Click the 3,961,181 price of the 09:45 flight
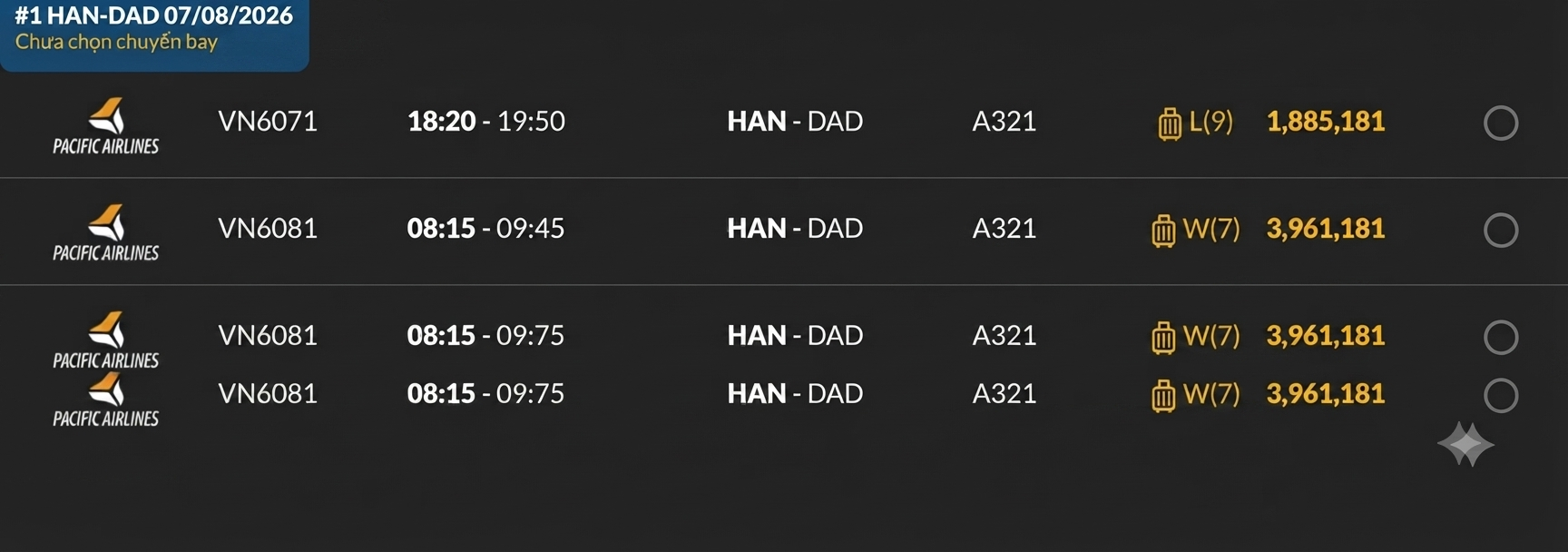The height and width of the screenshot is (552, 1568). pyautogui.click(x=1326, y=228)
